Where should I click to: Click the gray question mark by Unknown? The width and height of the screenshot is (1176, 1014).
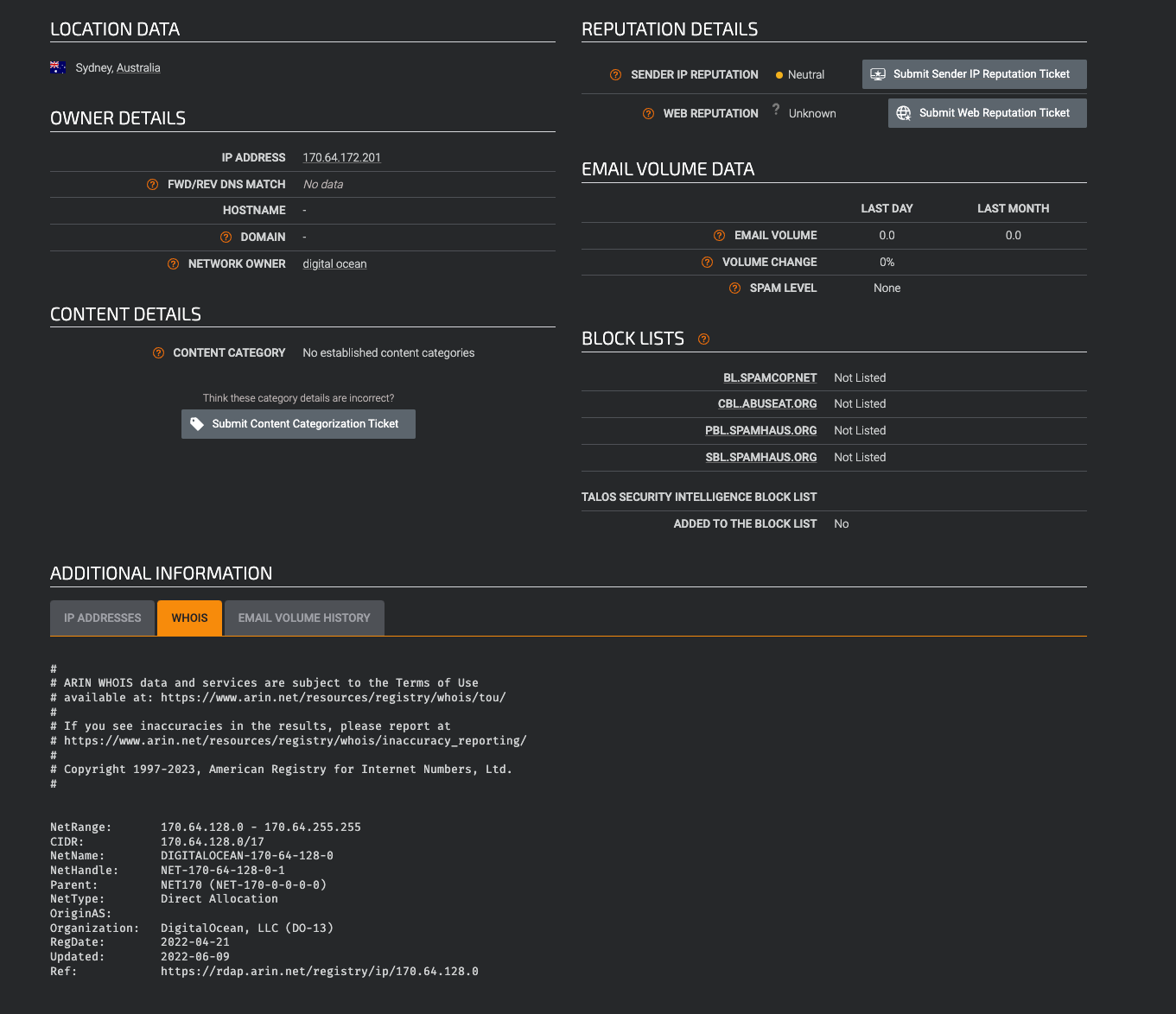(776, 109)
